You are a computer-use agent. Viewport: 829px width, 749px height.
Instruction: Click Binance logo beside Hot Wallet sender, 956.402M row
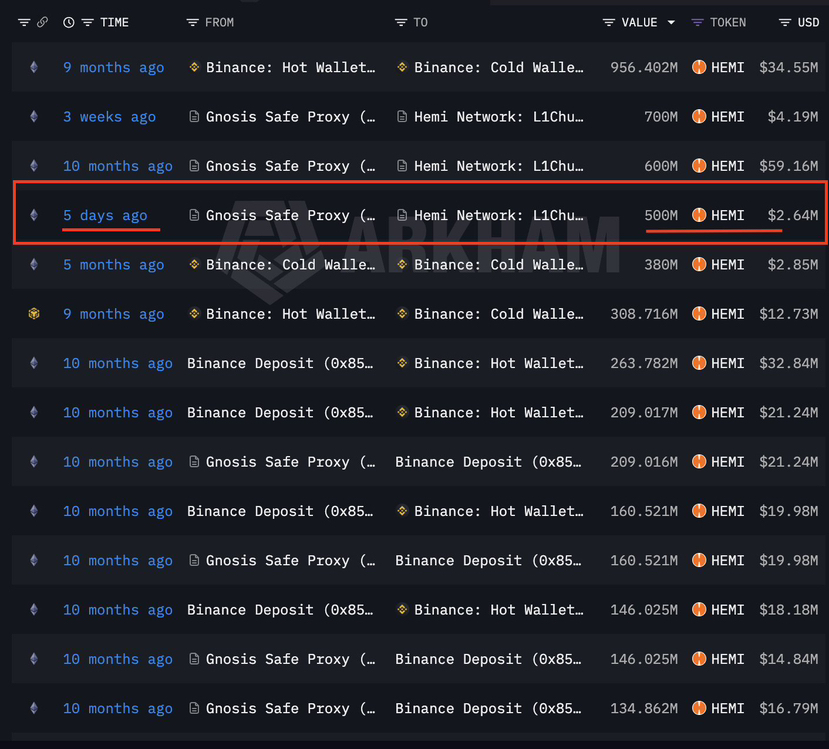(x=194, y=67)
